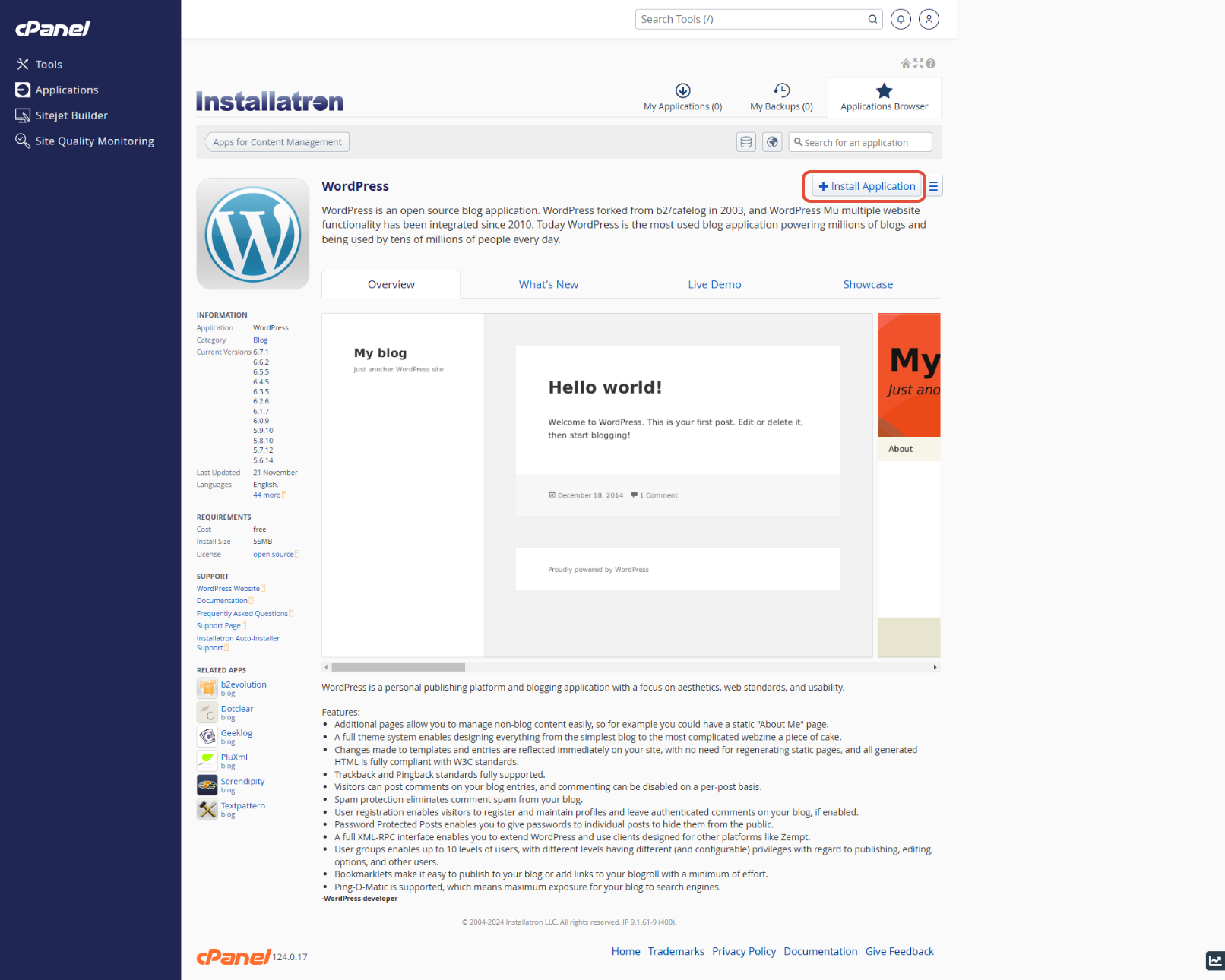Open Sitejet Builder in the sidebar
1225x980 pixels.
[x=62, y=115]
